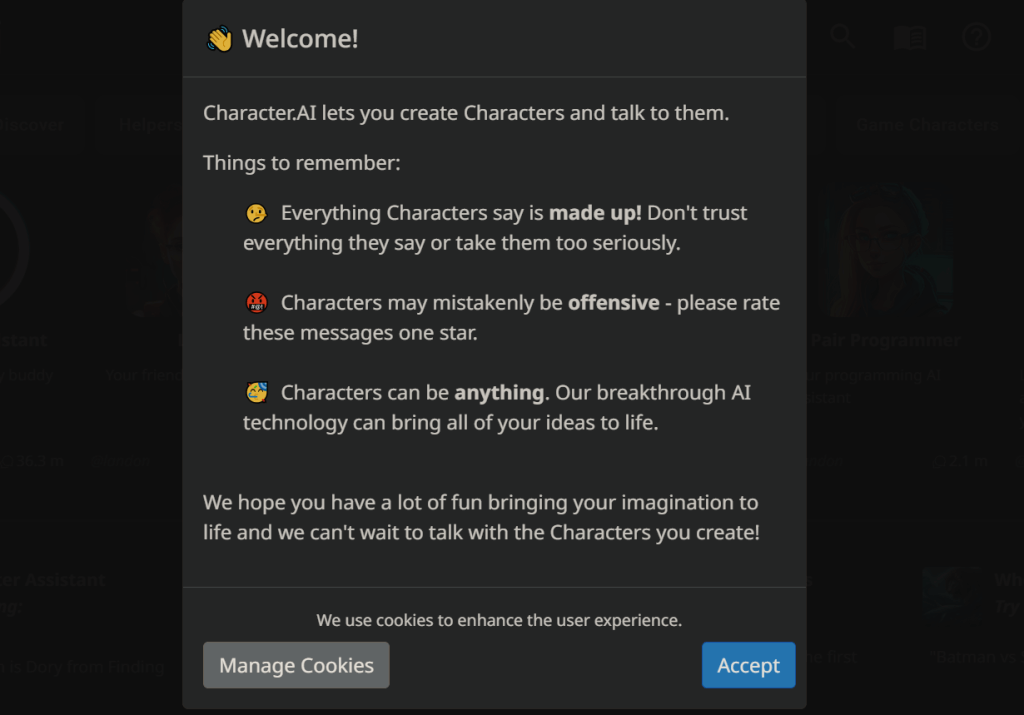This screenshot has width=1024, height=715.
Task: Click the waving hand emoji in the header
Action: point(219,38)
